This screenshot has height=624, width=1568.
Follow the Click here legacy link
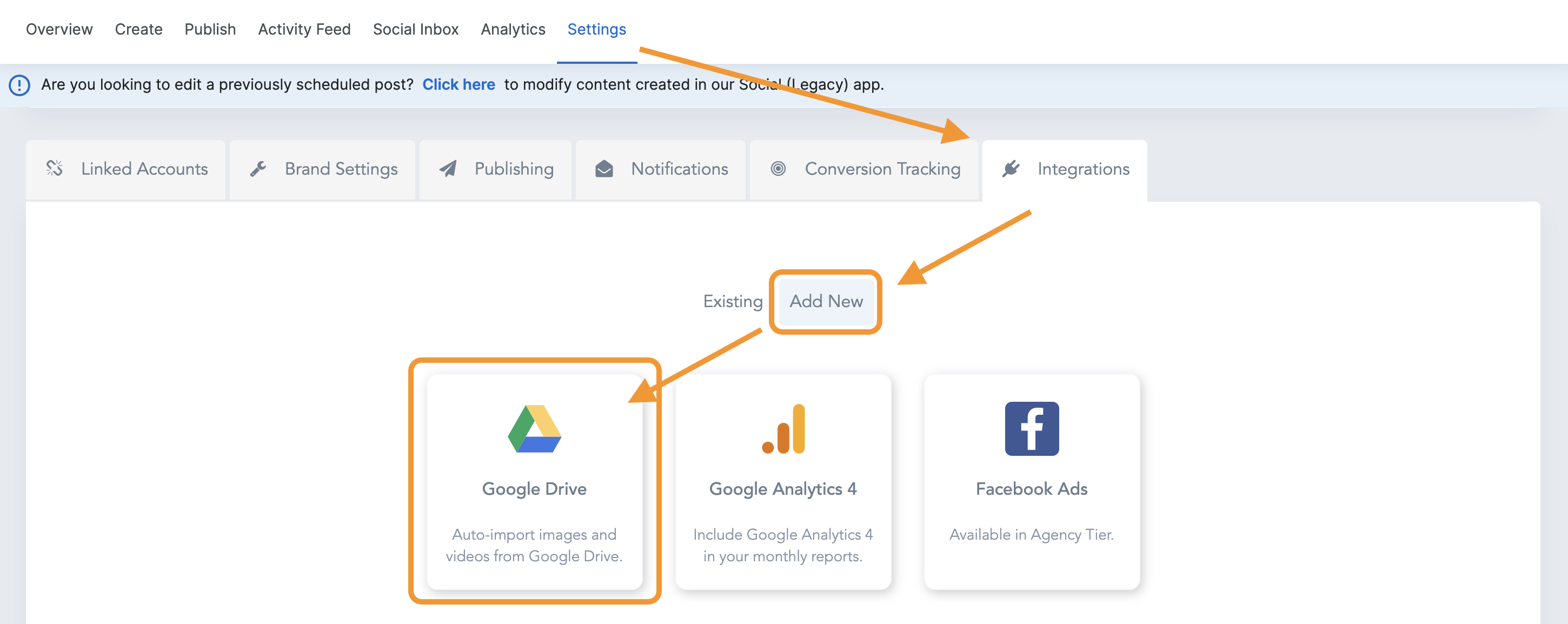pos(459,84)
